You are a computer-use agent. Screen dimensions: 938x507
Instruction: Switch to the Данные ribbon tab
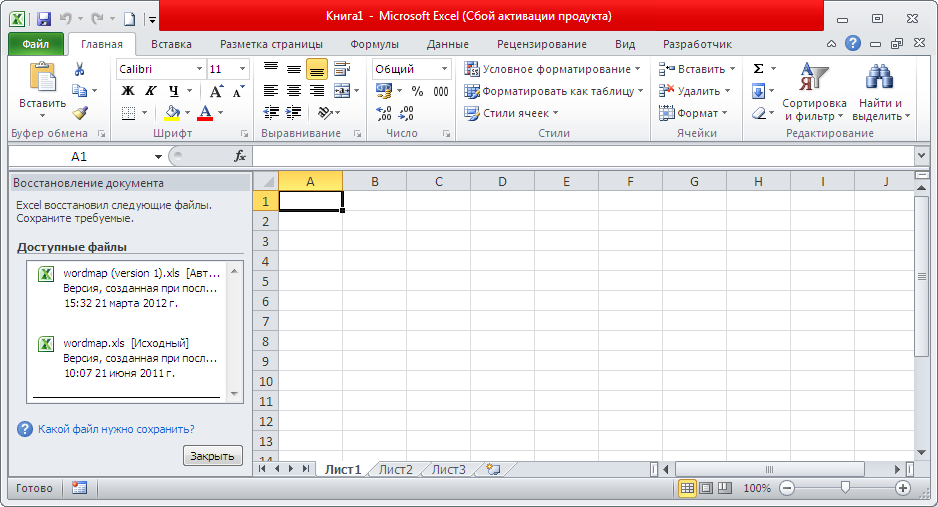tap(447, 44)
